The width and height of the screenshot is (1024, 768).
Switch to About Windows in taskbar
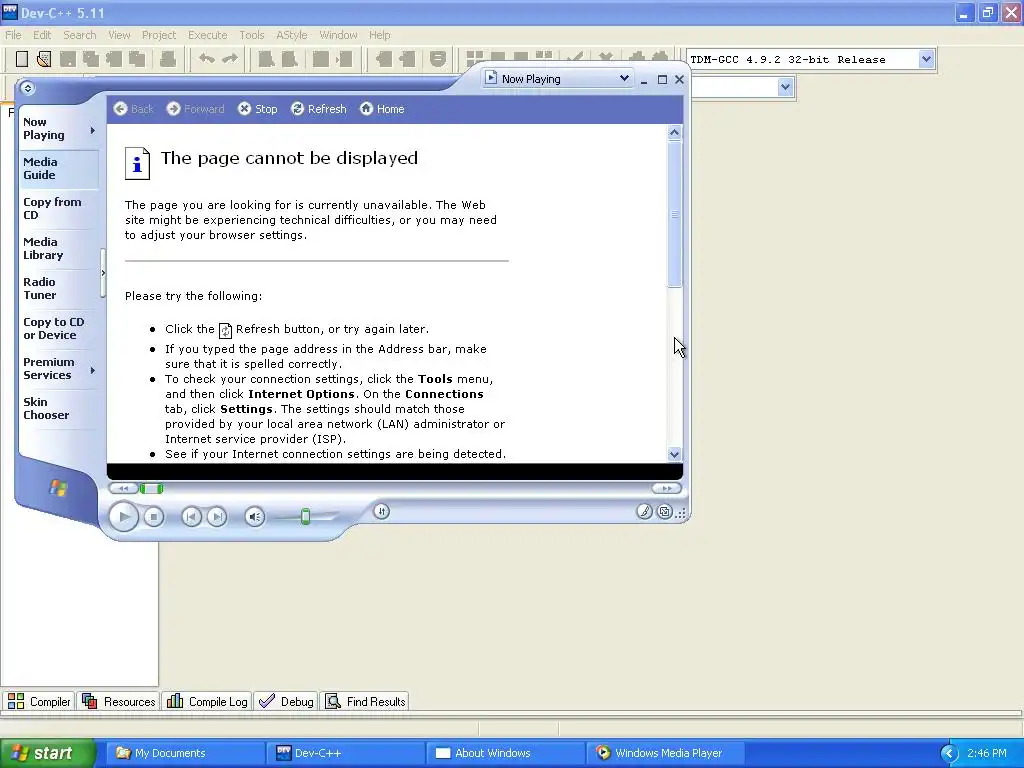(x=505, y=753)
